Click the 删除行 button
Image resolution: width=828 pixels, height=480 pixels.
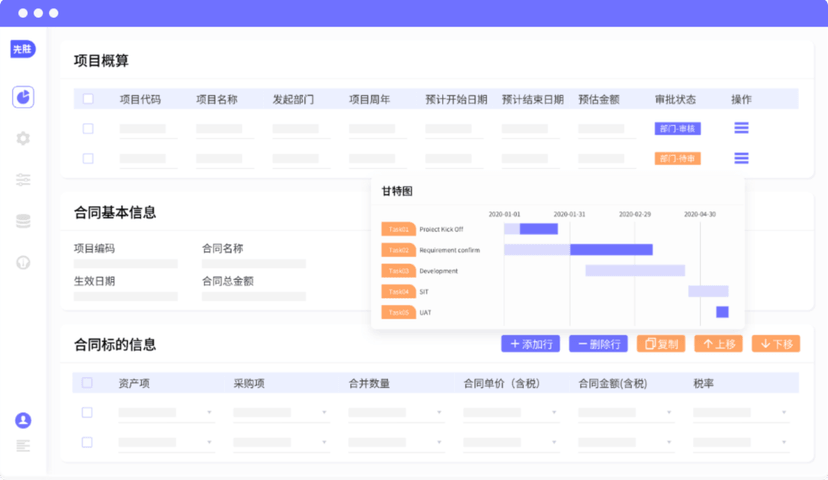598,344
